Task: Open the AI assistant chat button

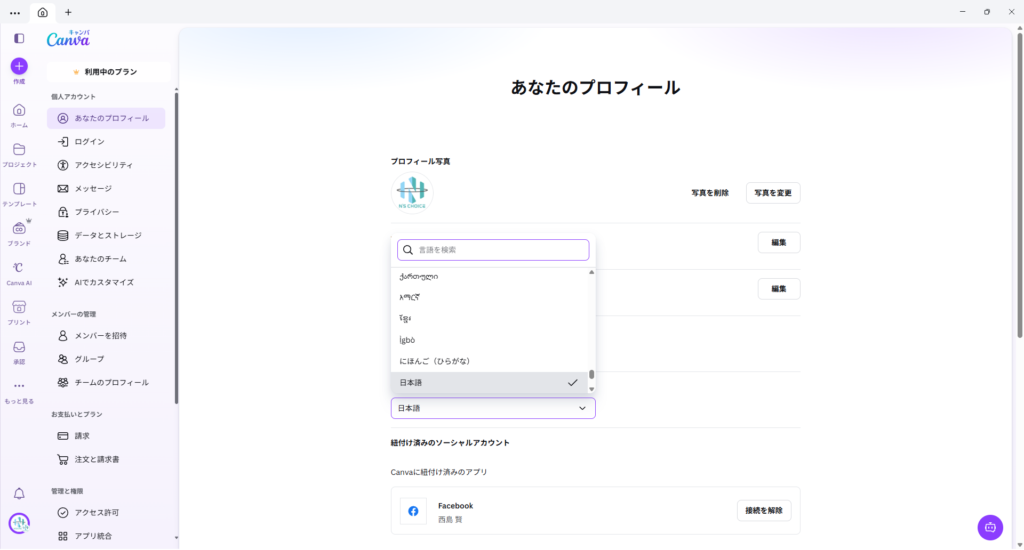Action: pyautogui.click(x=989, y=527)
